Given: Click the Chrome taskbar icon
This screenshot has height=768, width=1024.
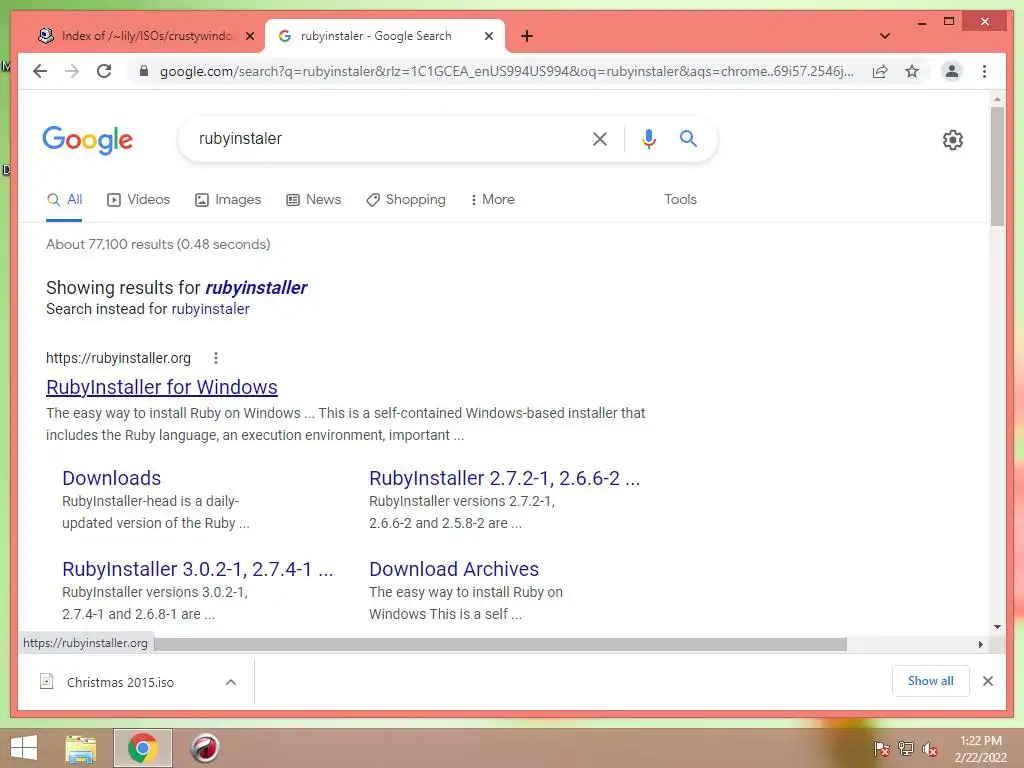Looking at the screenshot, I should 142,748.
